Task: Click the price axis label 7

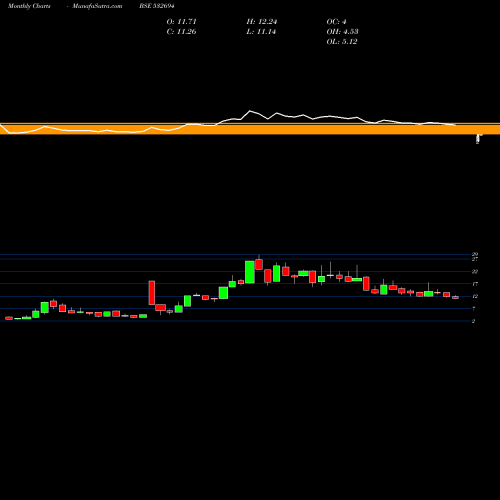Action: 474,309
